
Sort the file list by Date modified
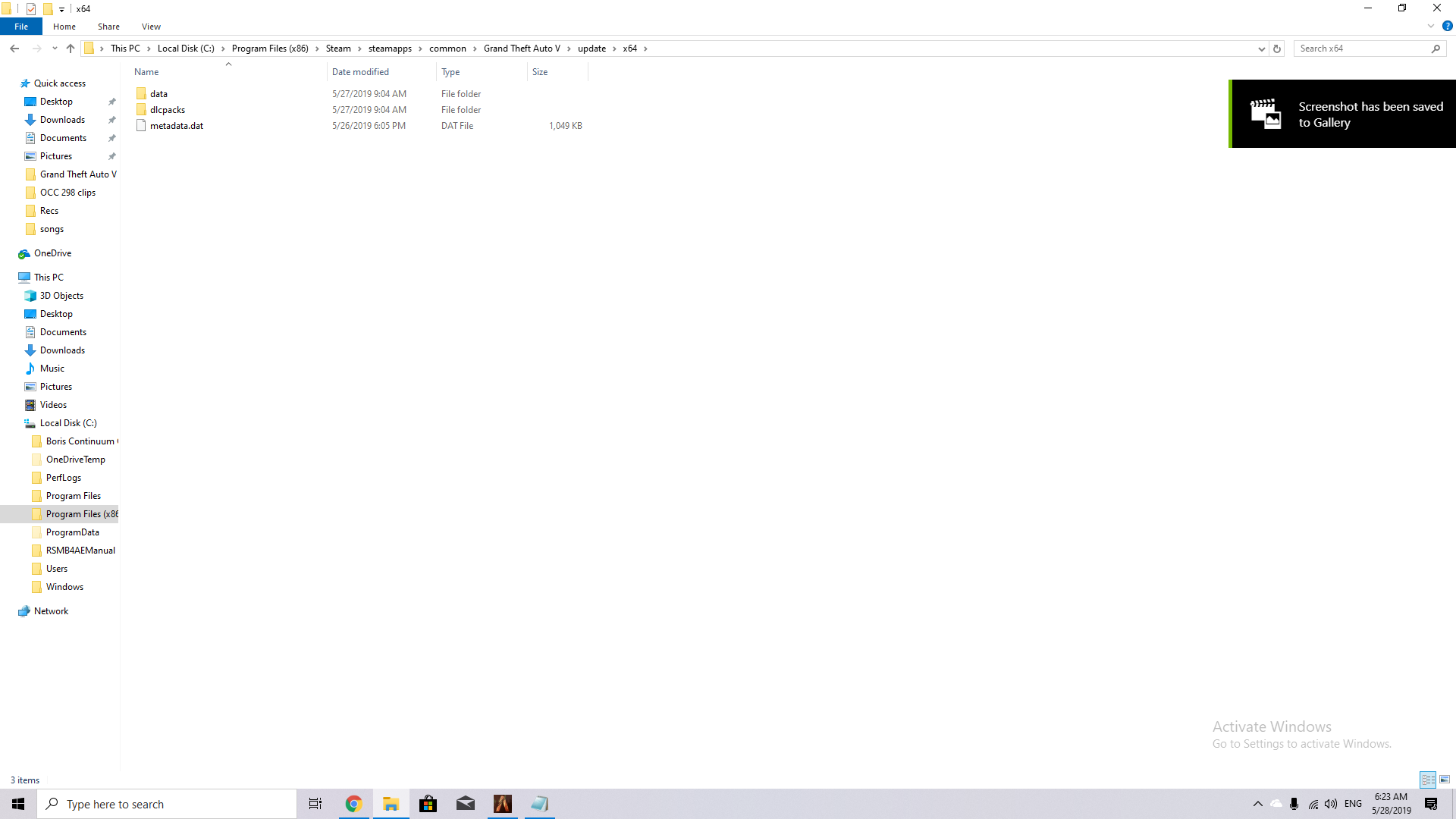coord(360,72)
